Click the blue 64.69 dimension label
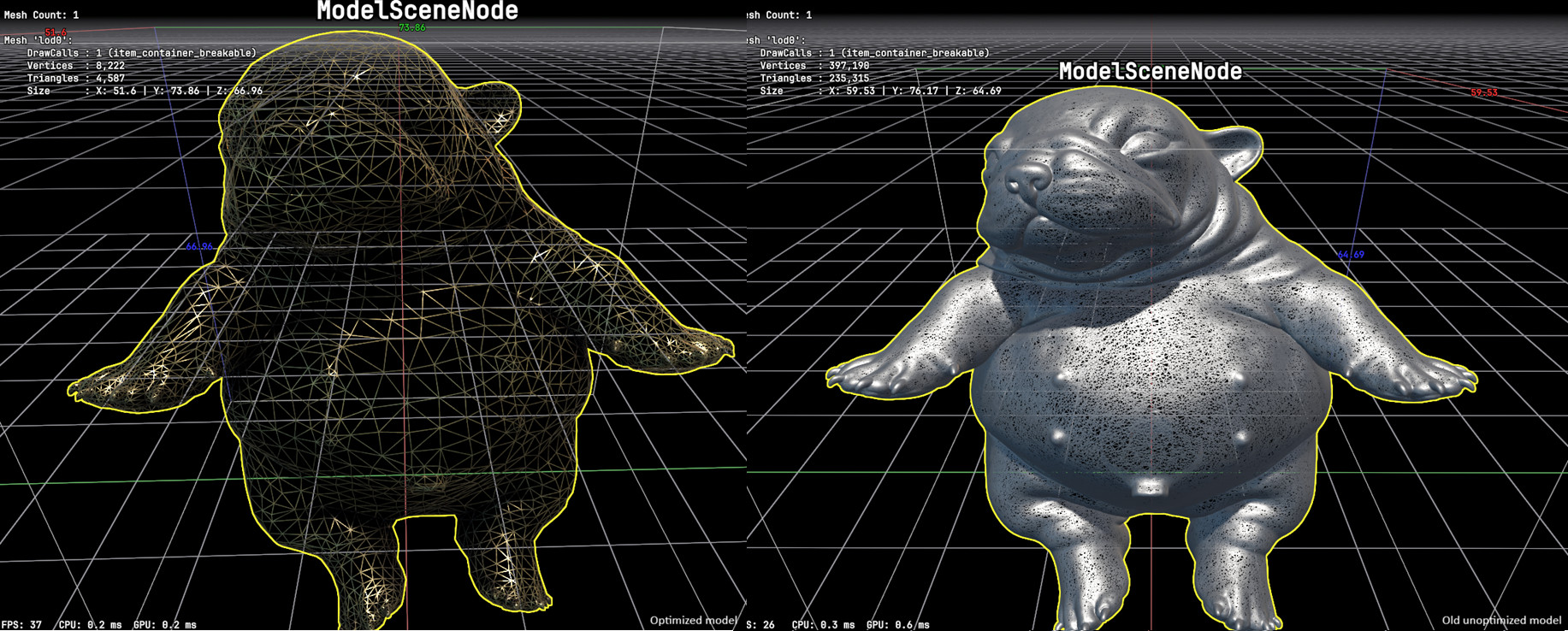 pos(1350,255)
